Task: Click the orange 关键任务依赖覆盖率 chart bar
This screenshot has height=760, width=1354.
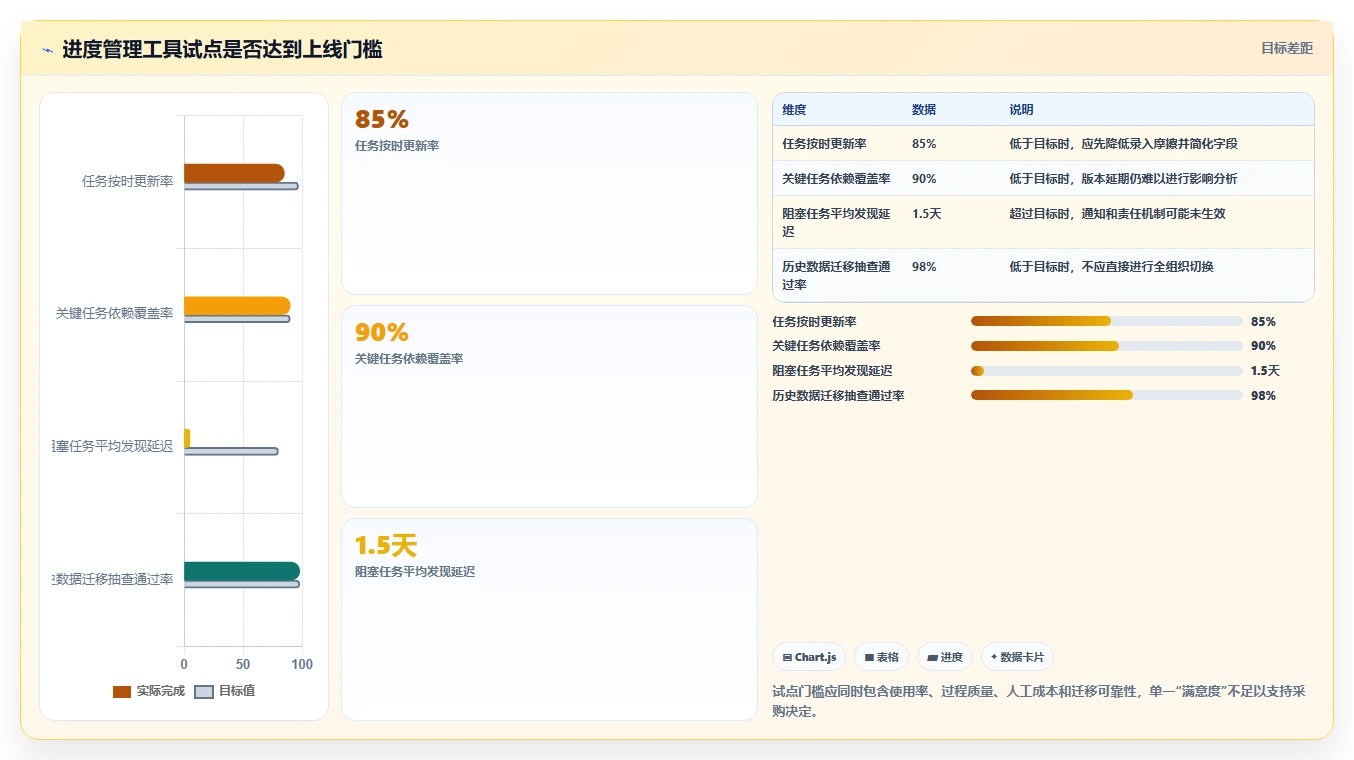Action: pyautogui.click(x=237, y=306)
